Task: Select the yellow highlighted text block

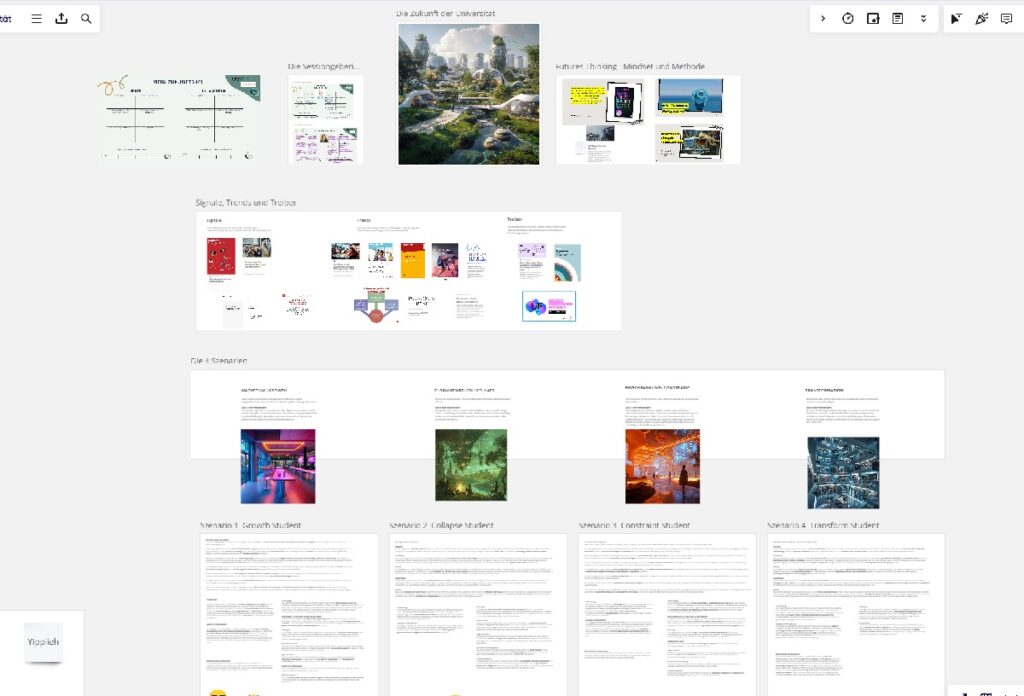Action: click(587, 95)
